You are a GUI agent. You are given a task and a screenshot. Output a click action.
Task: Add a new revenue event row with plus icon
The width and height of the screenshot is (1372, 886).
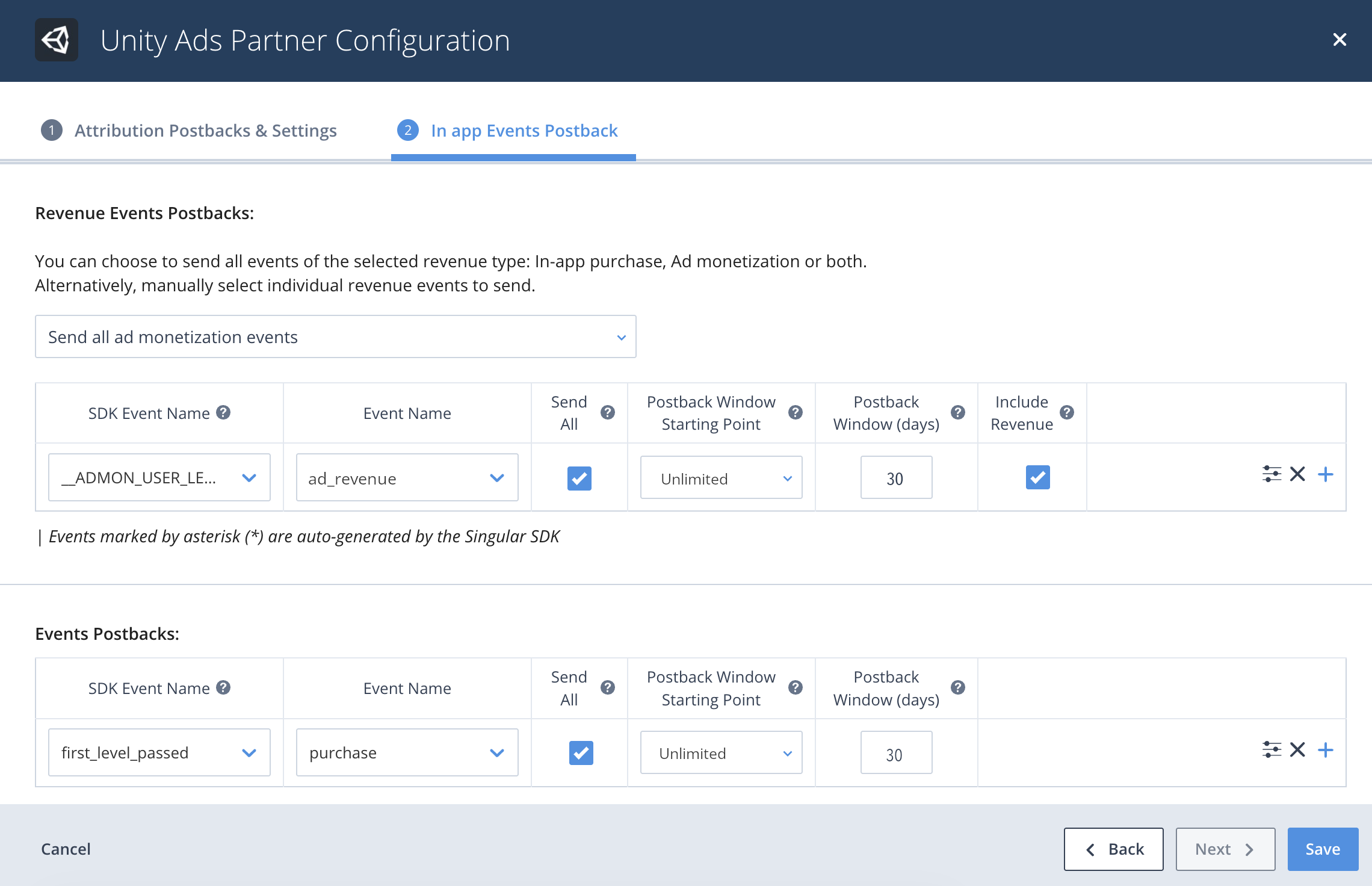[x=1325, y=474]
